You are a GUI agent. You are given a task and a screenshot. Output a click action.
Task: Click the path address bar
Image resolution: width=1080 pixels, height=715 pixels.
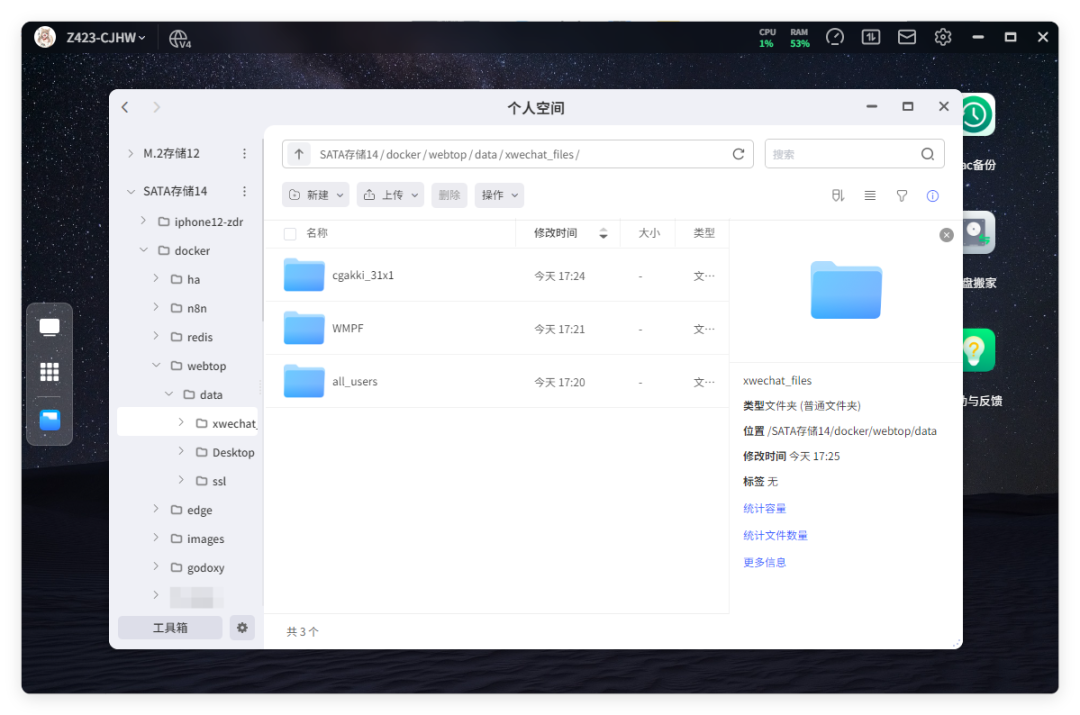point(518,154)
